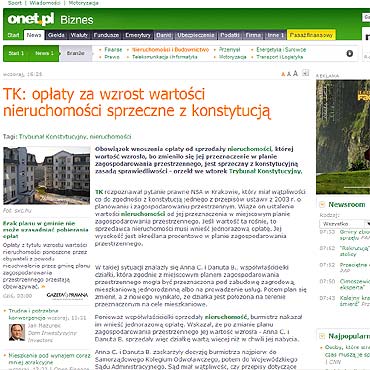Click the article headline 'TK: opłaty za wzrost'
This screenshot has height=370, width=370.
tap(137, 103)
